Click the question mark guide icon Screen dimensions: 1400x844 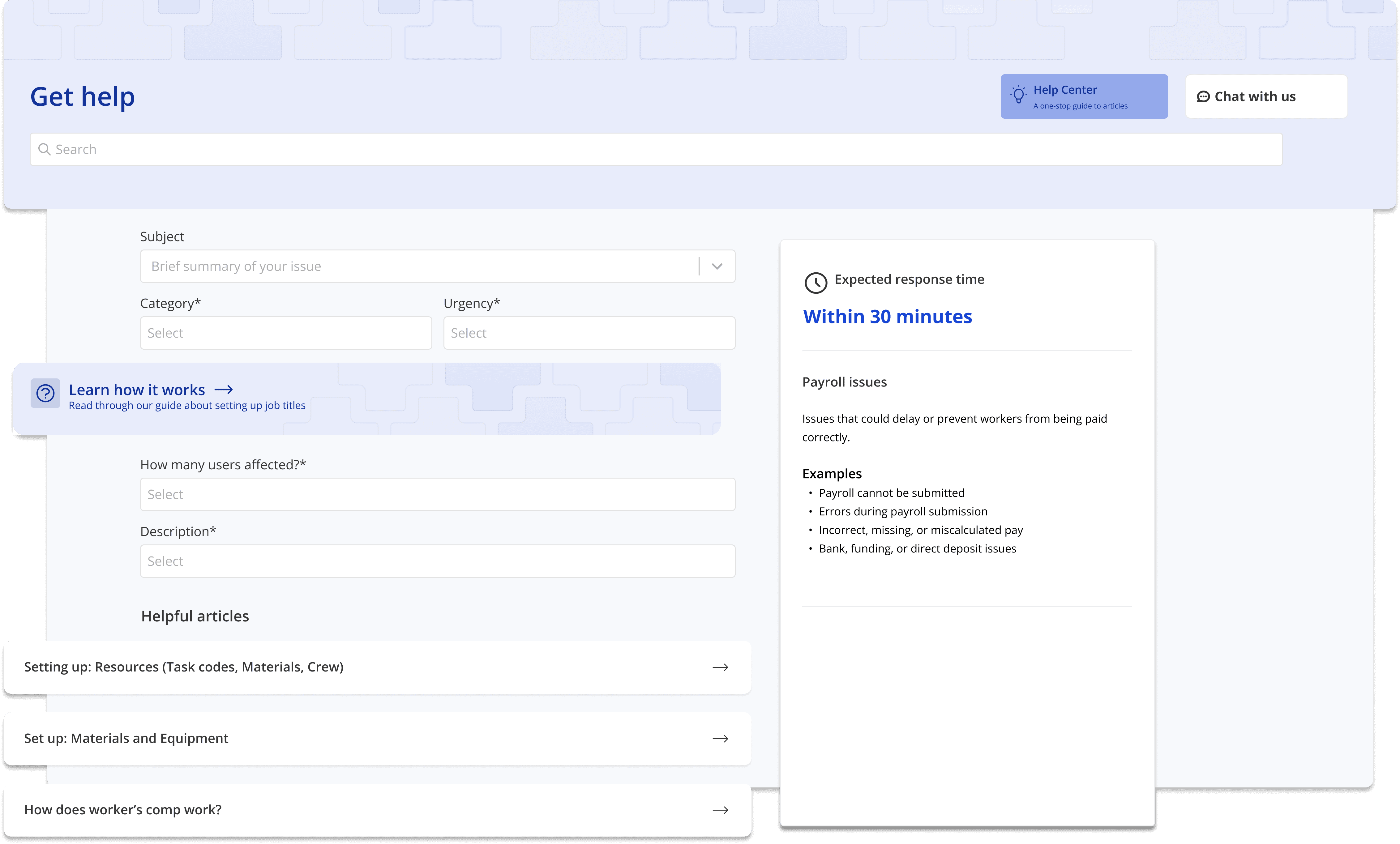(45, 393)
